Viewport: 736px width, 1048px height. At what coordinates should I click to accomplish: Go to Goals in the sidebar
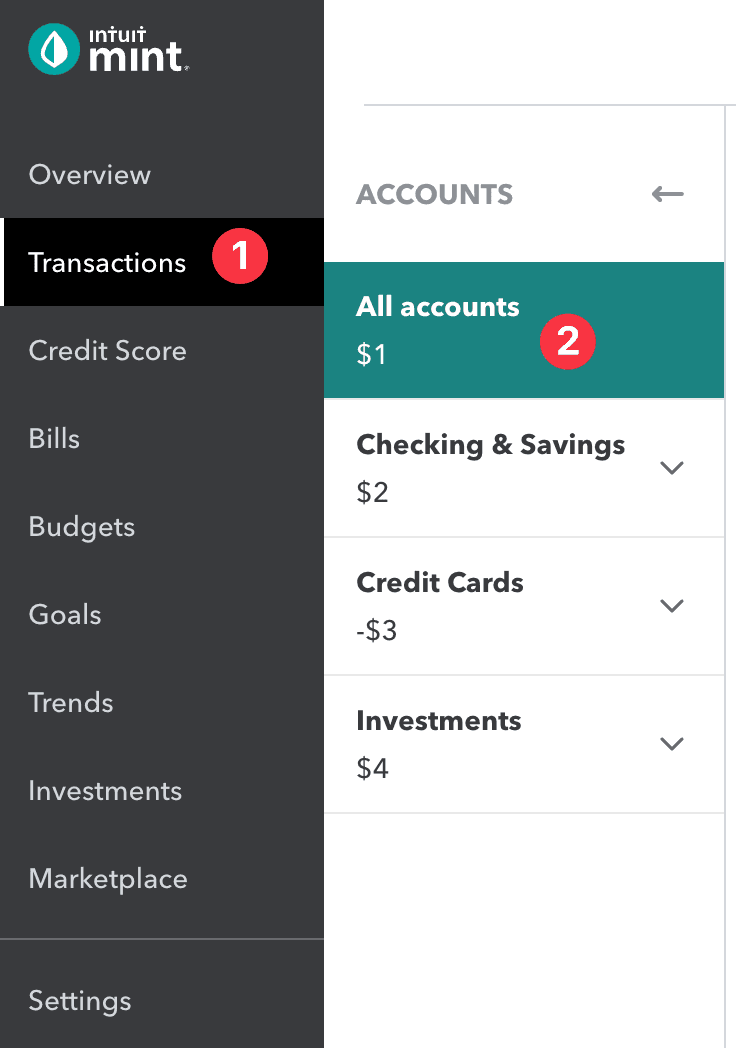65,615
